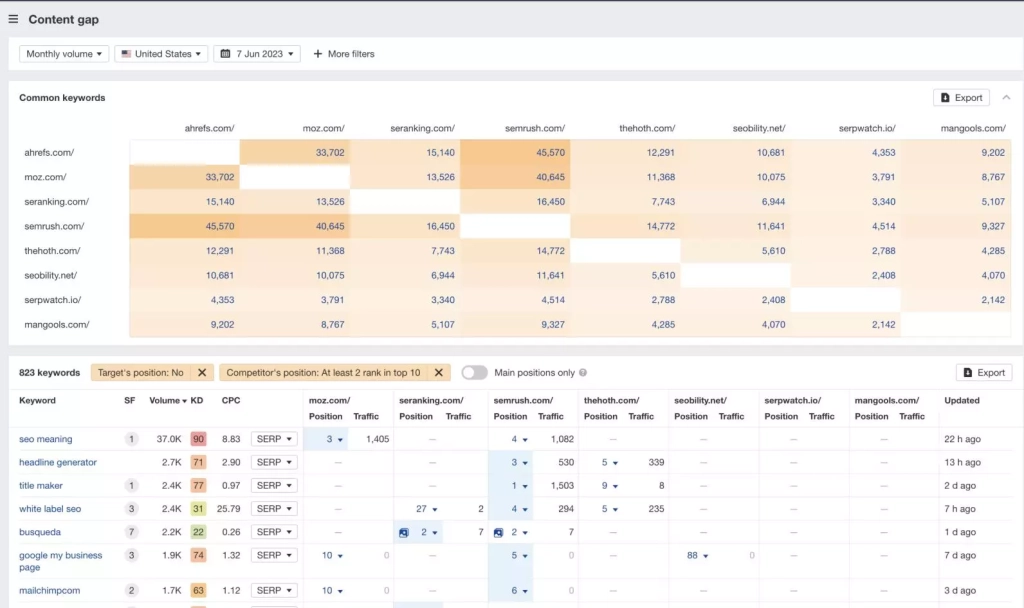The width and height of the screenshot is (1024, 608).
Task: Click 5,610 in thehoth.com row
Action: click(773, 251)
